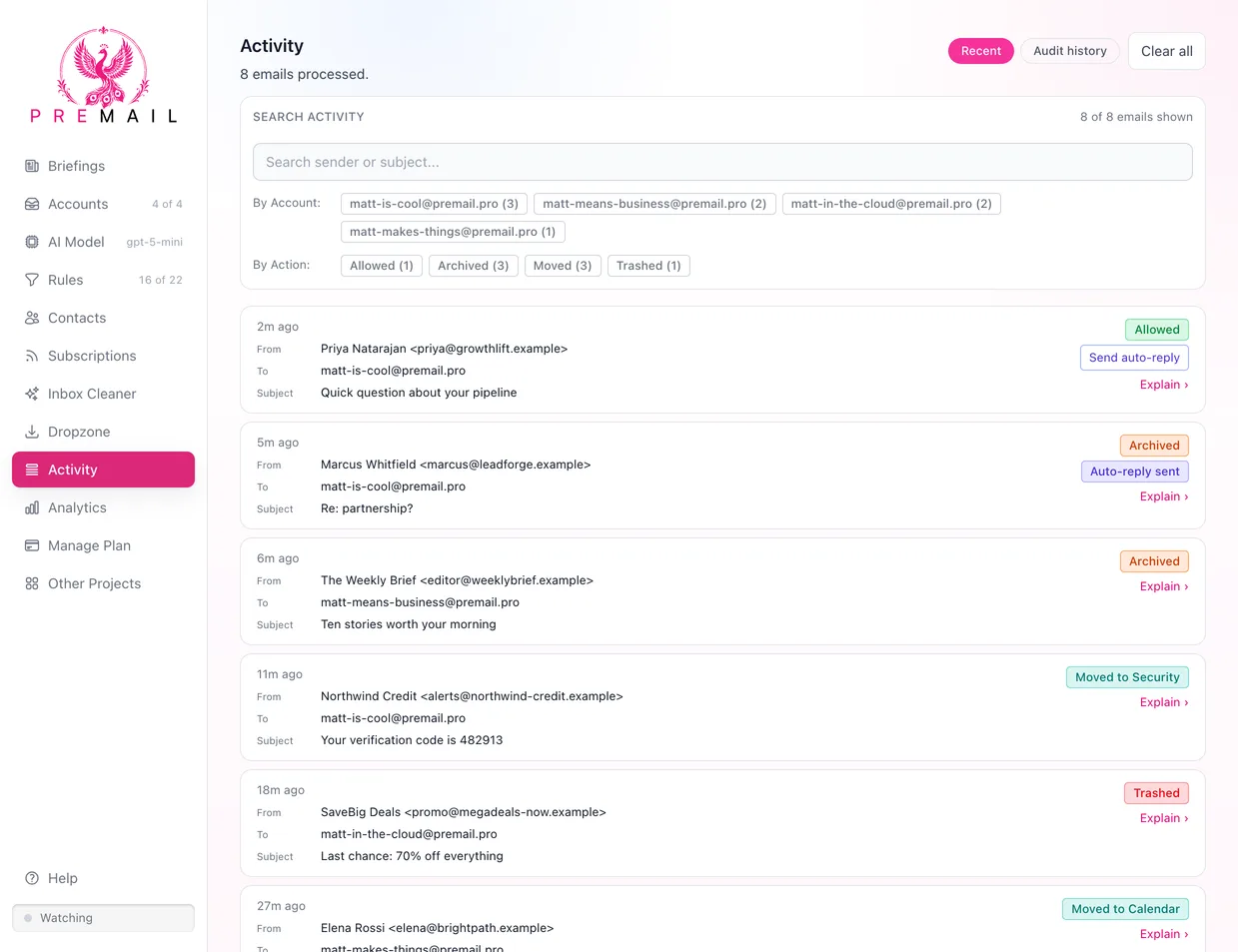This screenshot has width=1238, height=952.
Task: Click the Subscriptions feed icon
Action: (x=32, y=356)
